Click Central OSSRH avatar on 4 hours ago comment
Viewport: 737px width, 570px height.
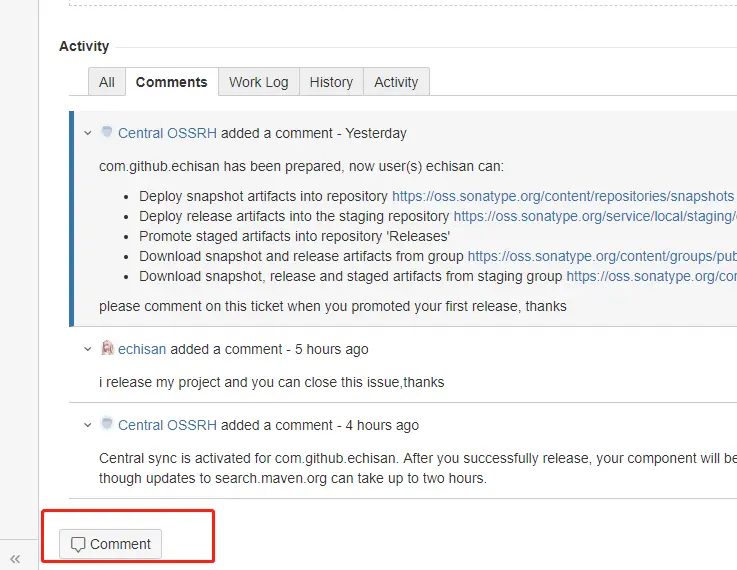tap(107, 424)
